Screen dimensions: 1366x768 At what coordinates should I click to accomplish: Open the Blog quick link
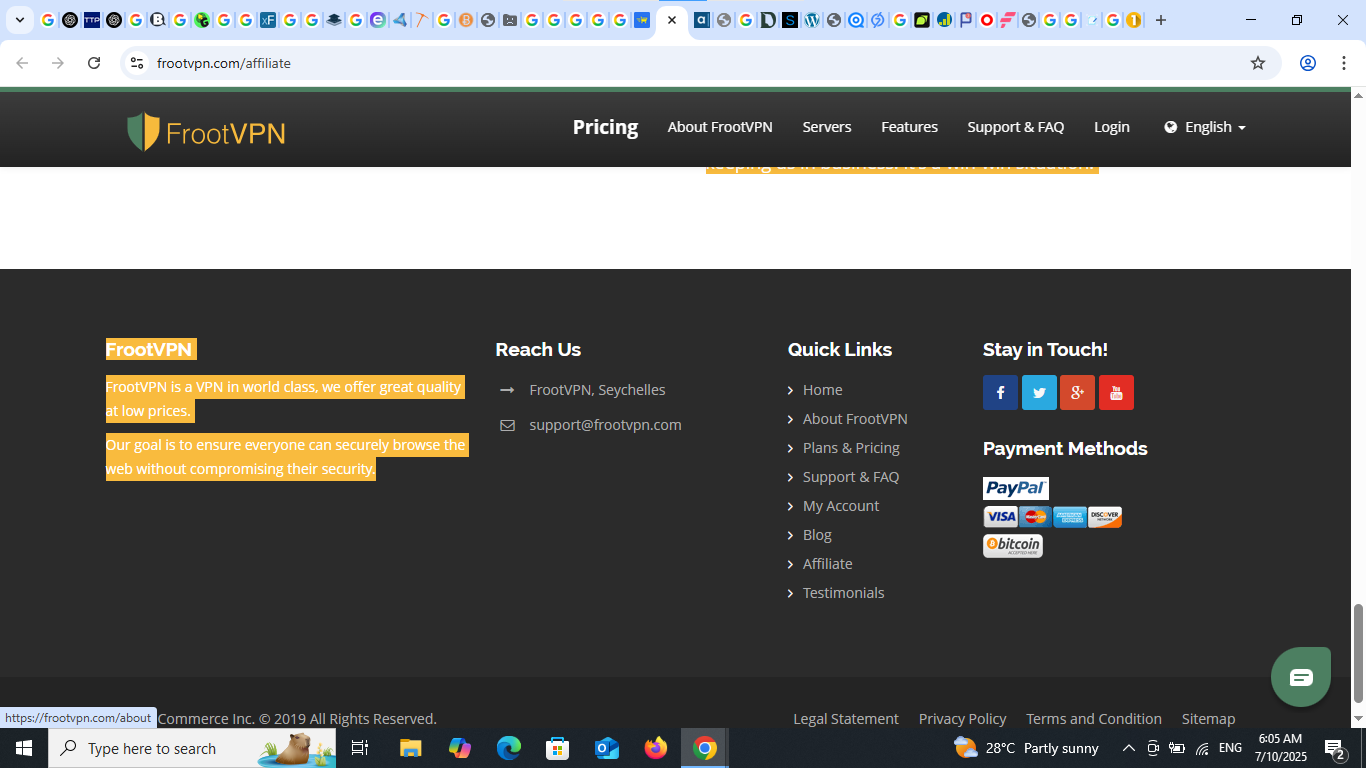pyautogui.click(x=817, y=535)
